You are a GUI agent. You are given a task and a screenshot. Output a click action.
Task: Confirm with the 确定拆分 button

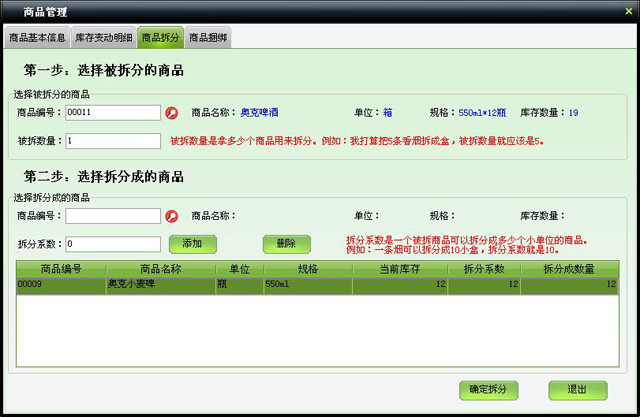[487, 389]
